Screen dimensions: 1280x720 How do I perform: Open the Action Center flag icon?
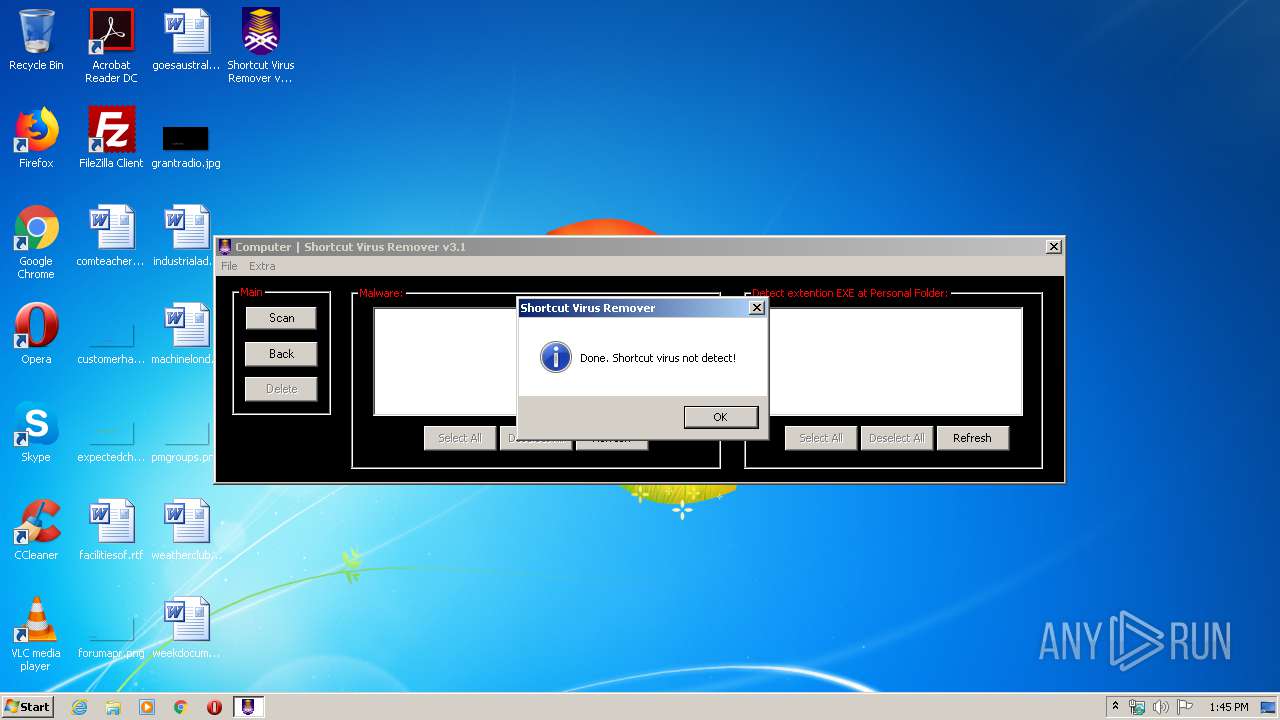coord(1185,707)
